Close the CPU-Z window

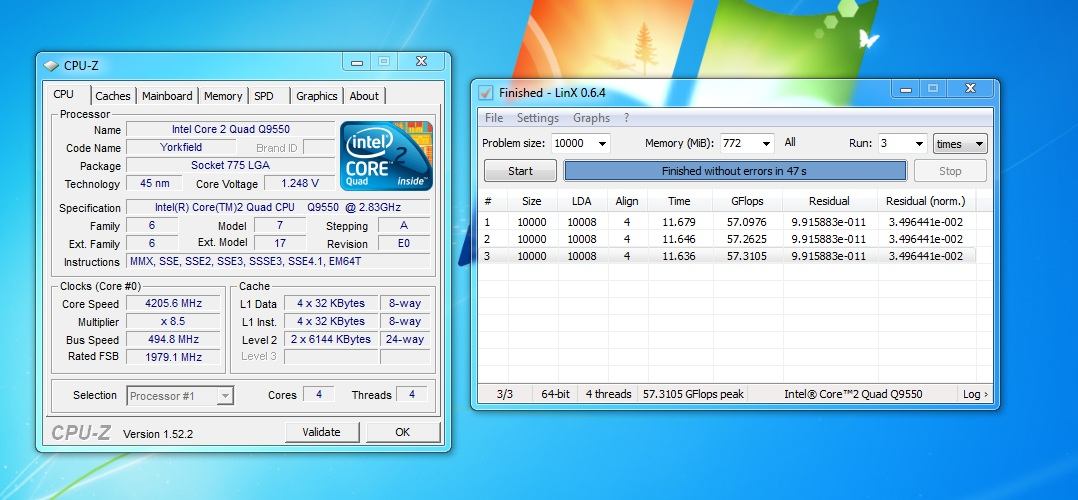[x=421, y=61]
